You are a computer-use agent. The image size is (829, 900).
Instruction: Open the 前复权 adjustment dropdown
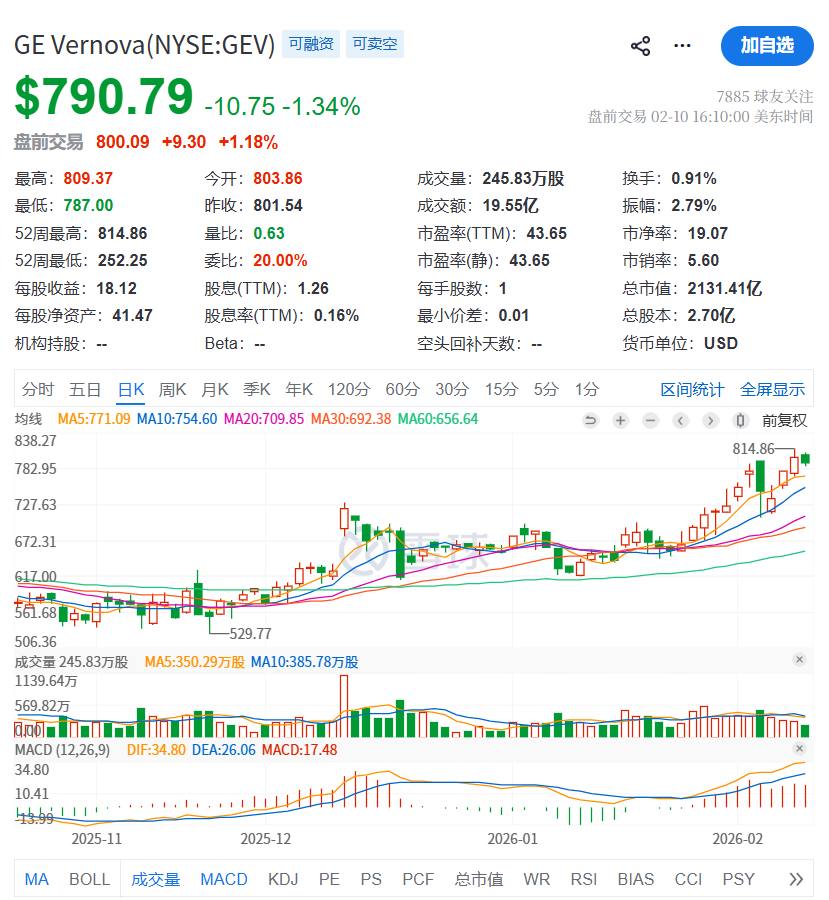[784, 421]
